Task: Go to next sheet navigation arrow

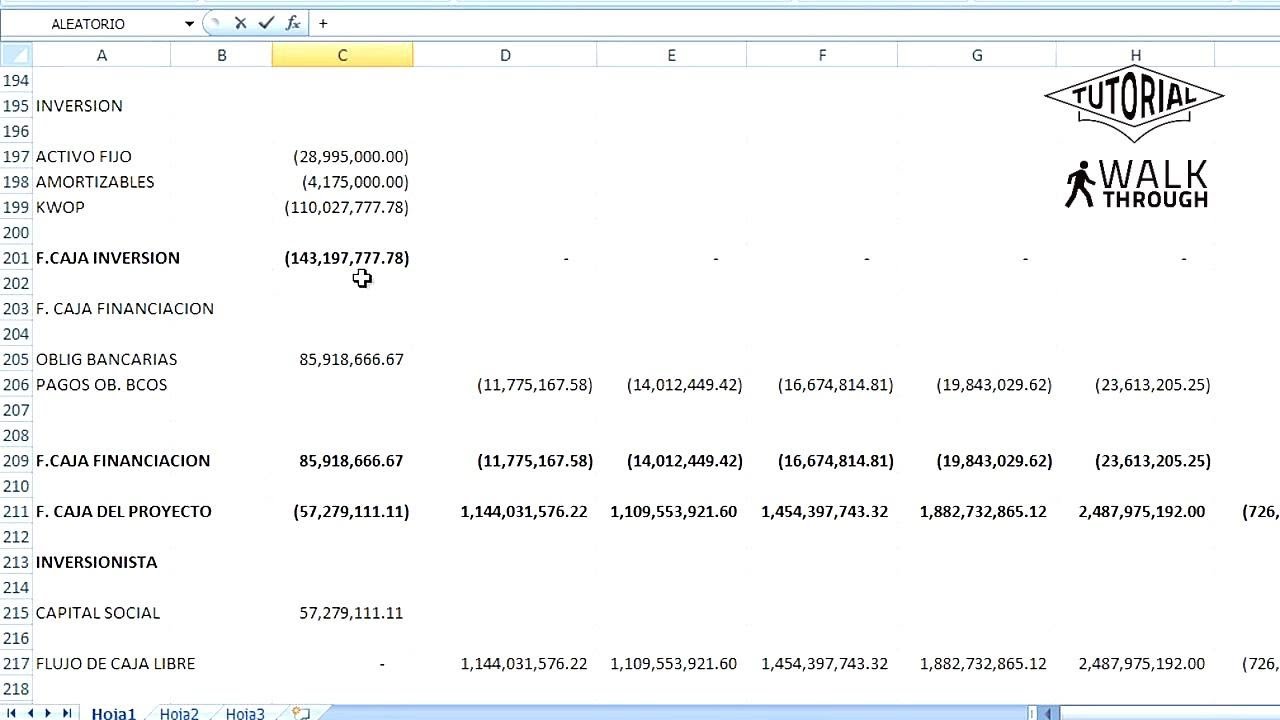Action: coord(49,713)
